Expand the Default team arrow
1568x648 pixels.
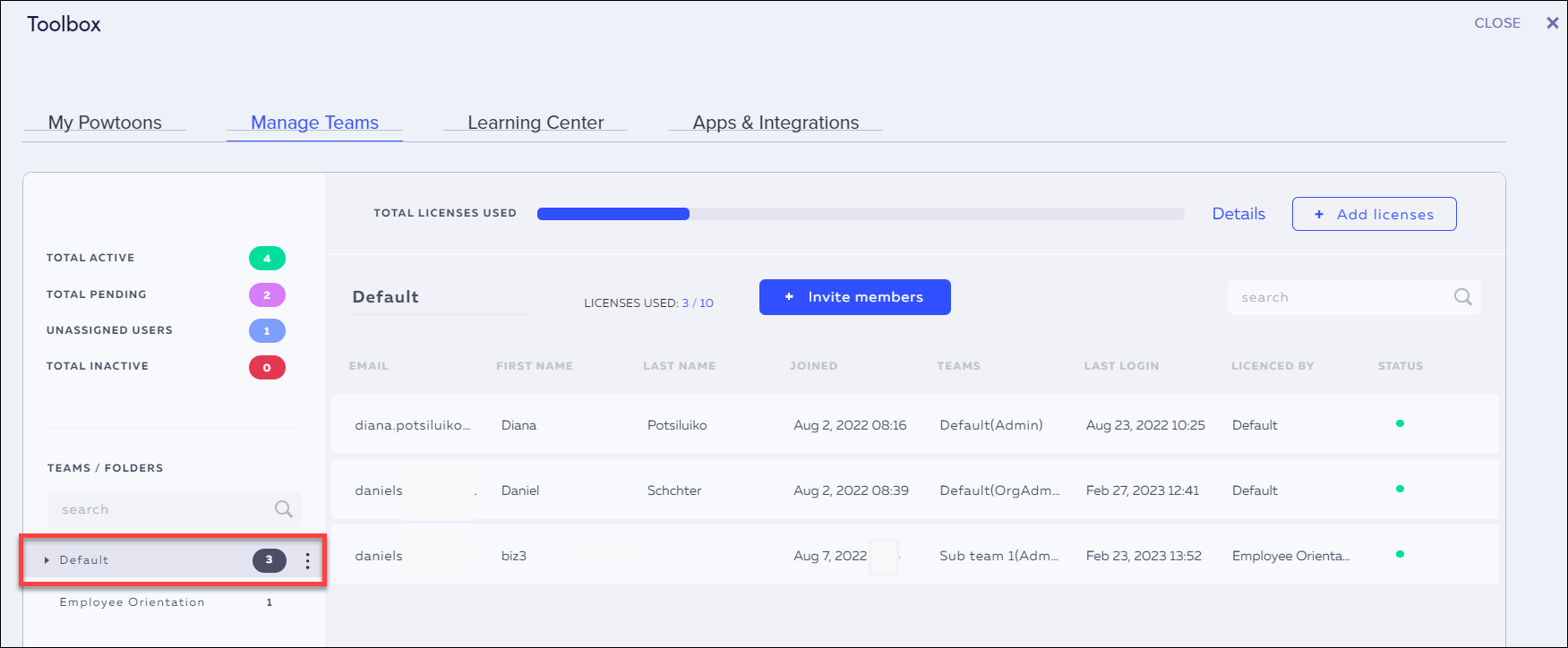(47, 560)
